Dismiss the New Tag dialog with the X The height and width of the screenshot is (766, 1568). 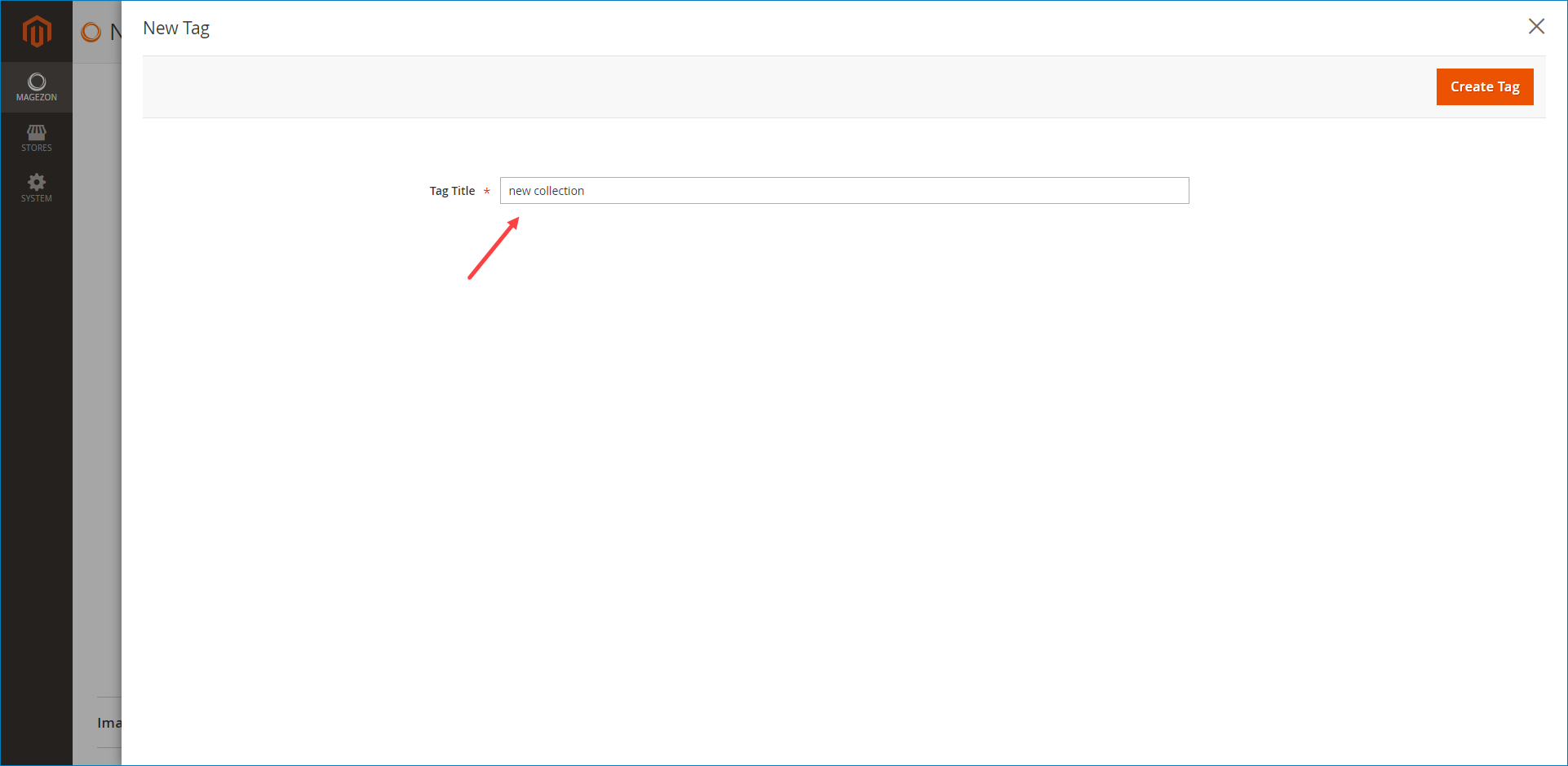click(x=1536, y=26)
